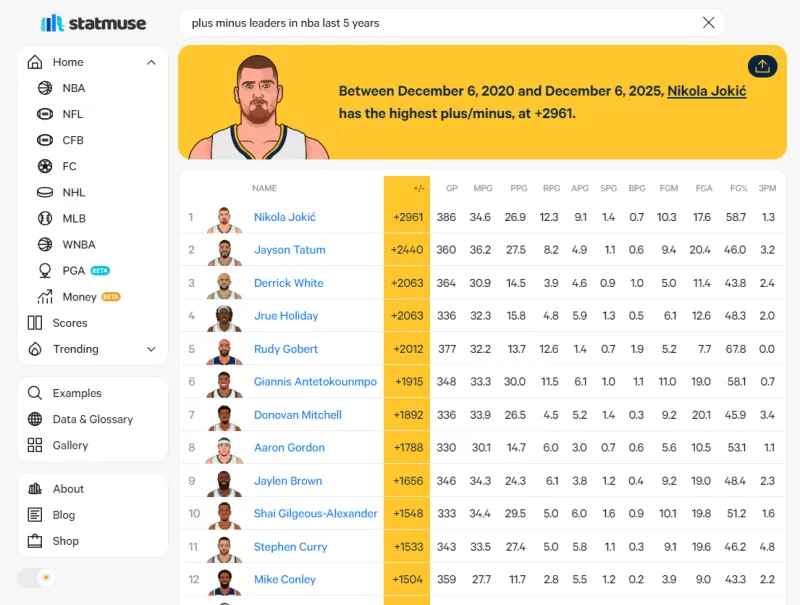Click Giannis Antetokounmpo's name in table

[x=315, y=382]
